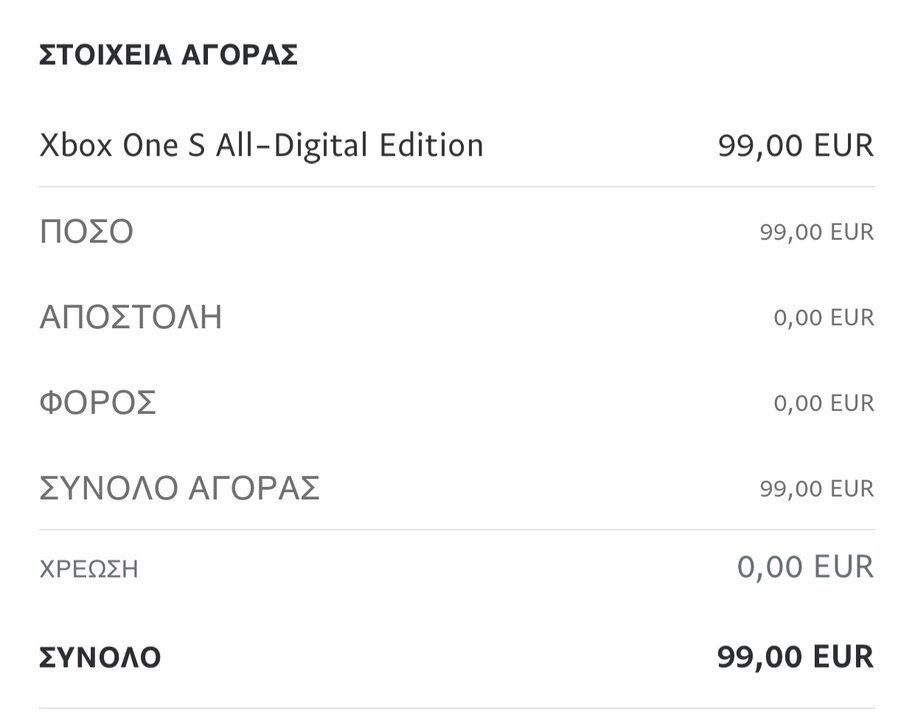Select the ΣΥΝΟΛΟ ΑΓΟΡΑΣ amount 99,00 EUR
The width and height of the screenshot is (915, 720).
(x=816, y=489)
